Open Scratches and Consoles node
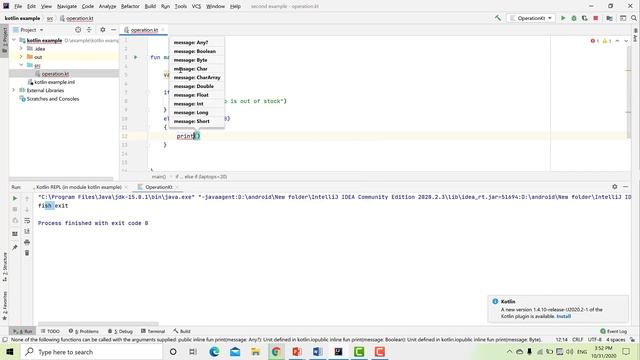The width and height of the screenshot is (640, 360). (x=53, y=99)
